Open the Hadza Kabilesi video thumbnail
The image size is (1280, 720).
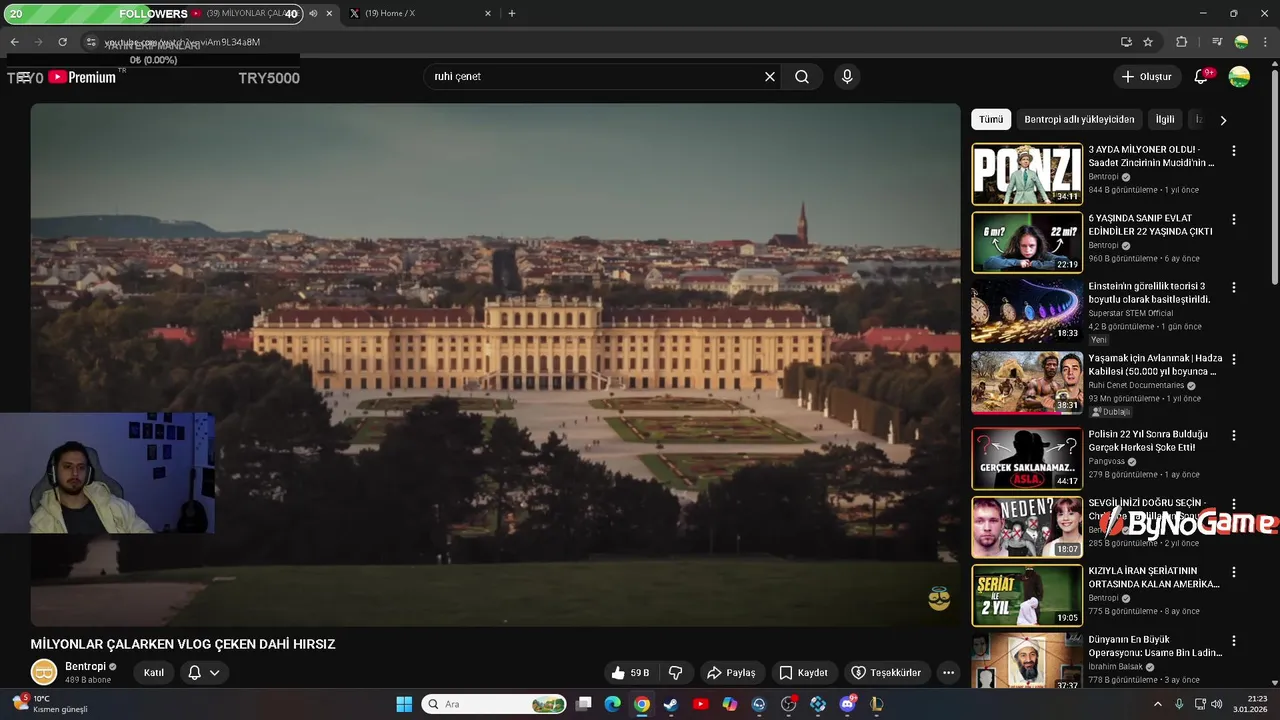(x=1027, y=382)
